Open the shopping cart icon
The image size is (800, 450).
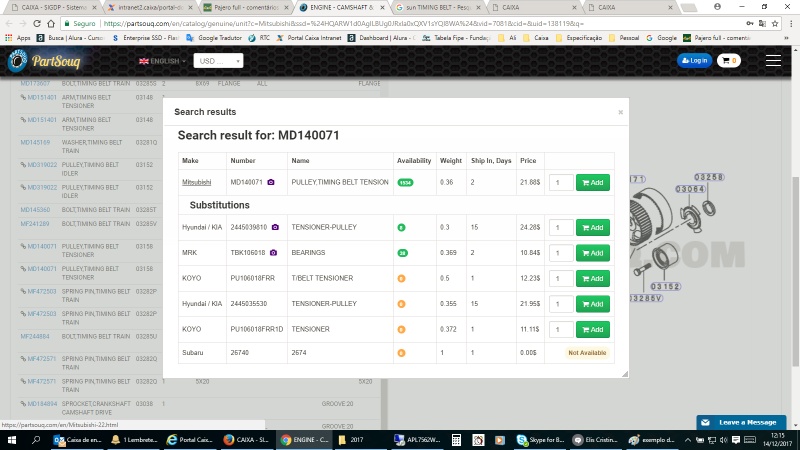[729, 60]
